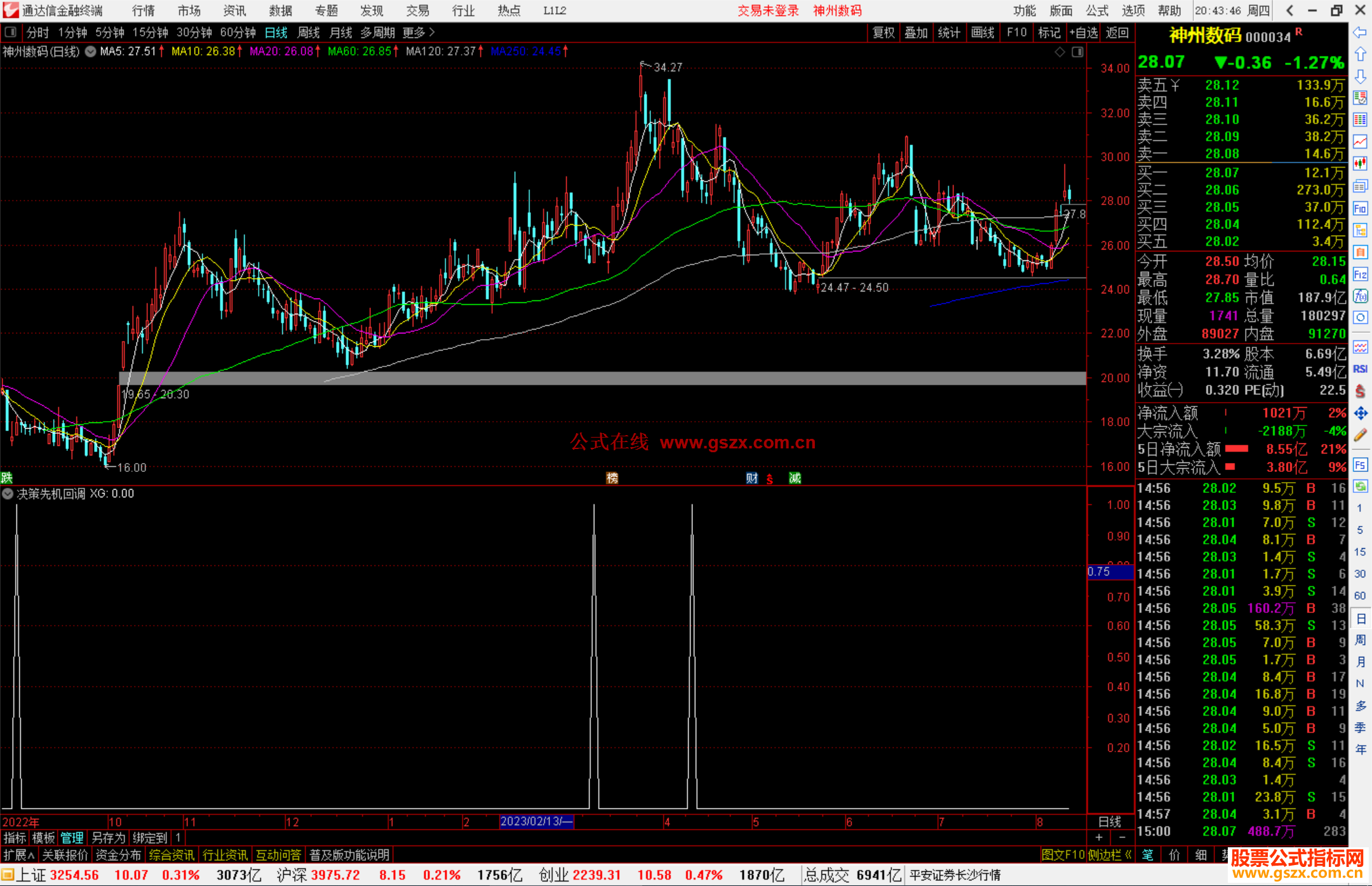Click the +自选 add to watchlist button
The width and height of the screenshot is (1372, 886).
[x=1083, y=32]
